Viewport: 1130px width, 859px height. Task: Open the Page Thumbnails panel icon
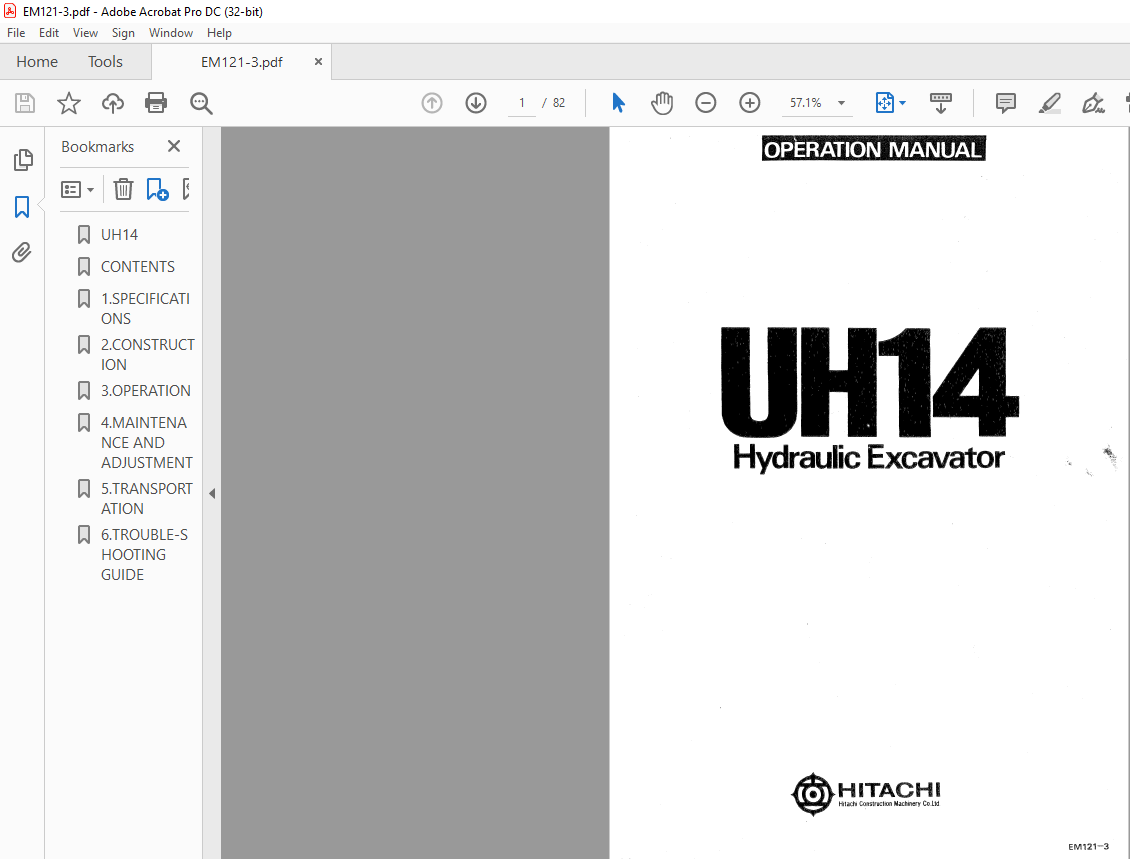click(x=22, y=160)
